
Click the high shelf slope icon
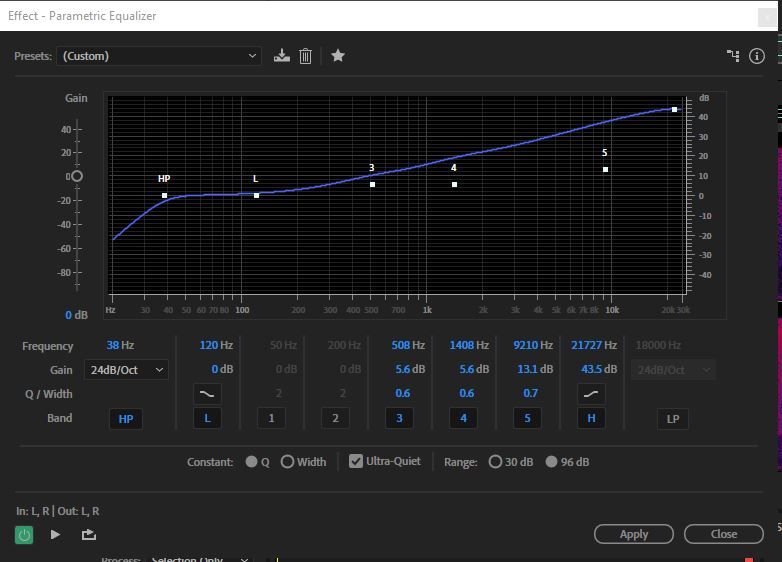click(591, 394)
